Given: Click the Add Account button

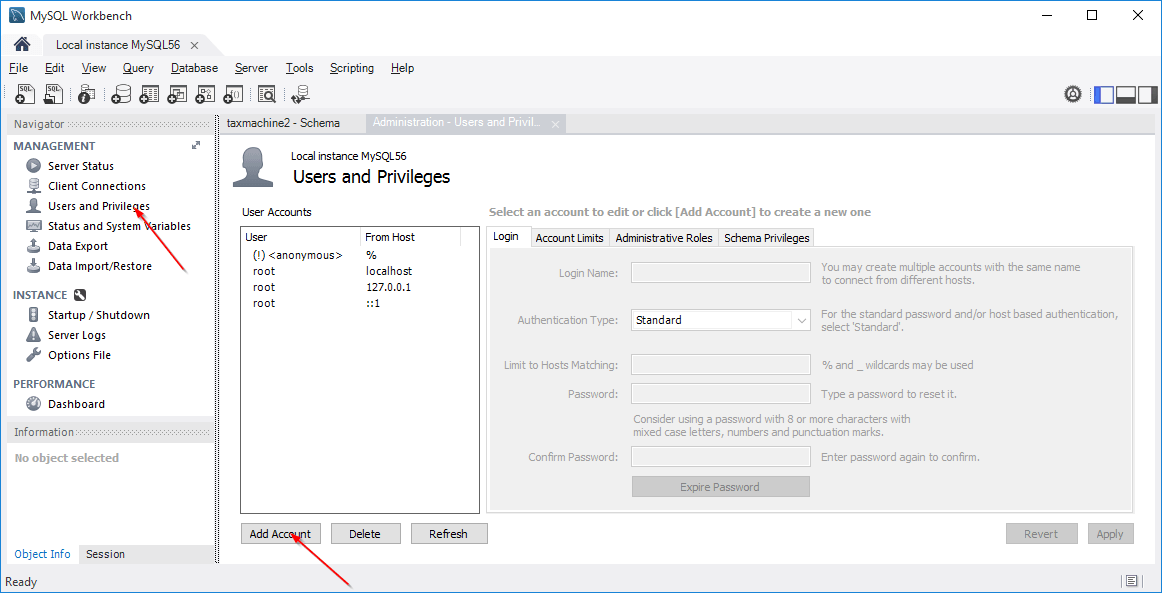Looking at the screenshot, I should [x=280, y=534].
